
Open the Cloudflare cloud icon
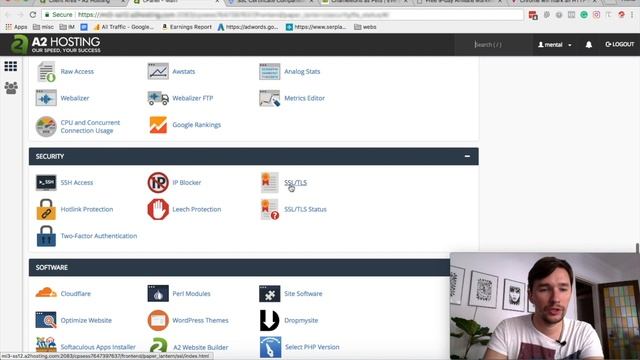(46, 293)
